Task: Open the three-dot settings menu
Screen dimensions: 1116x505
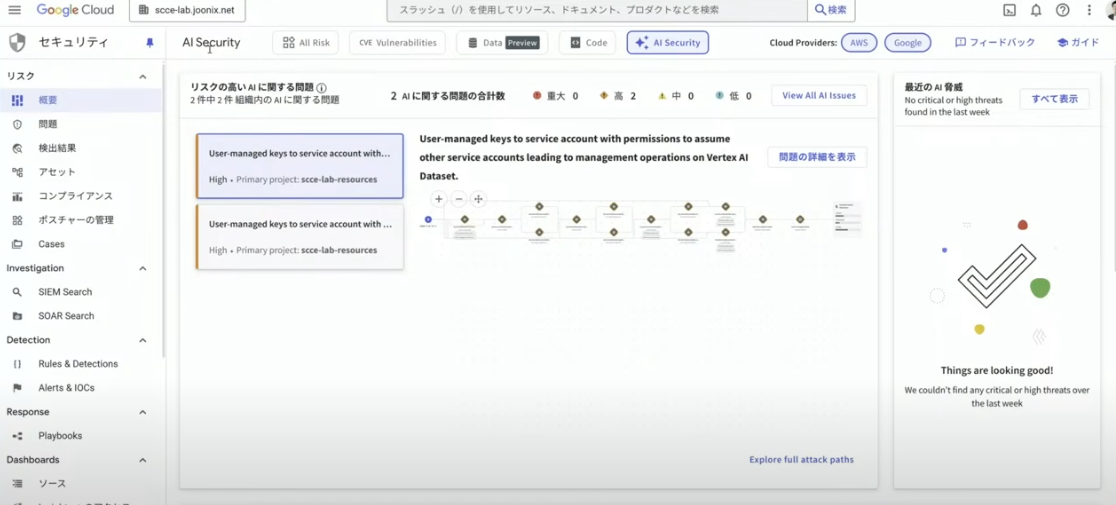Action: 1089,10
